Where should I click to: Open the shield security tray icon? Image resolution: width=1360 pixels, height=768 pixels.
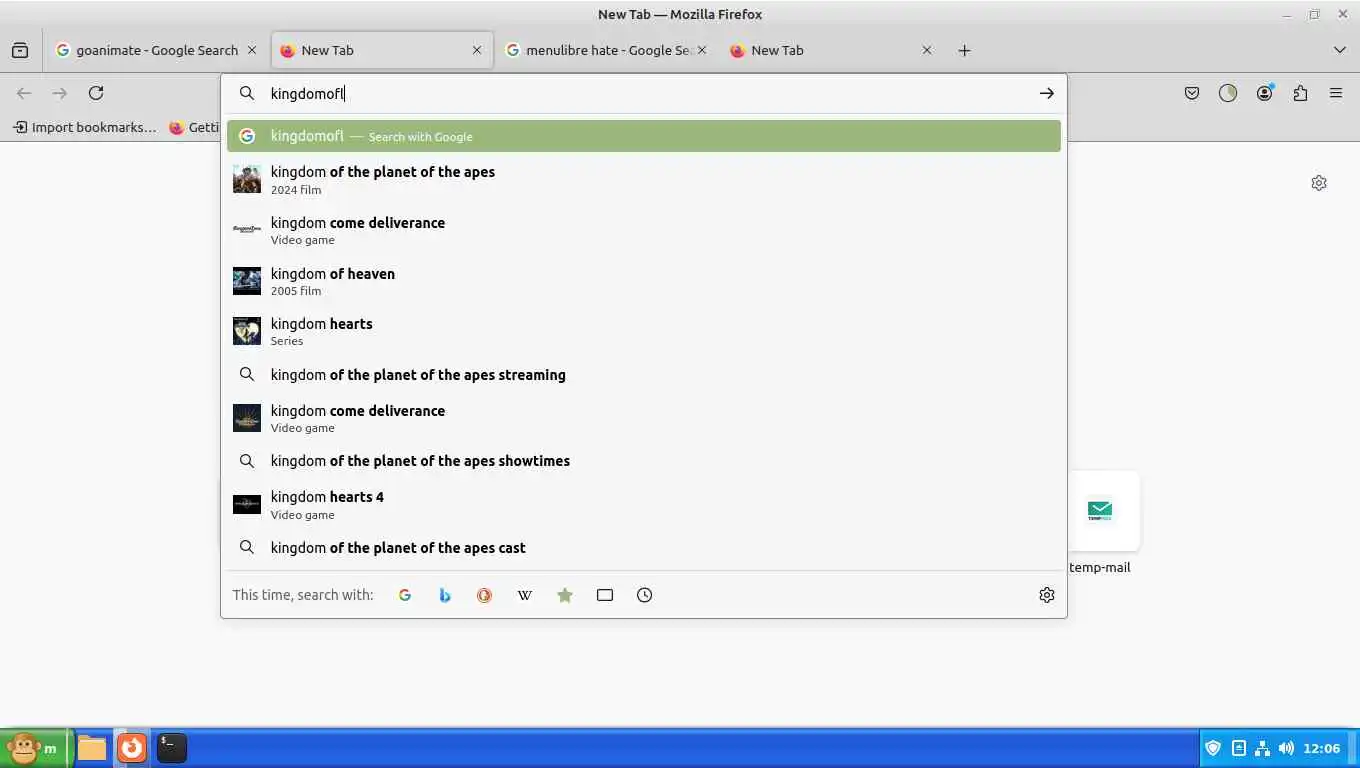(x=1213, y=748)
